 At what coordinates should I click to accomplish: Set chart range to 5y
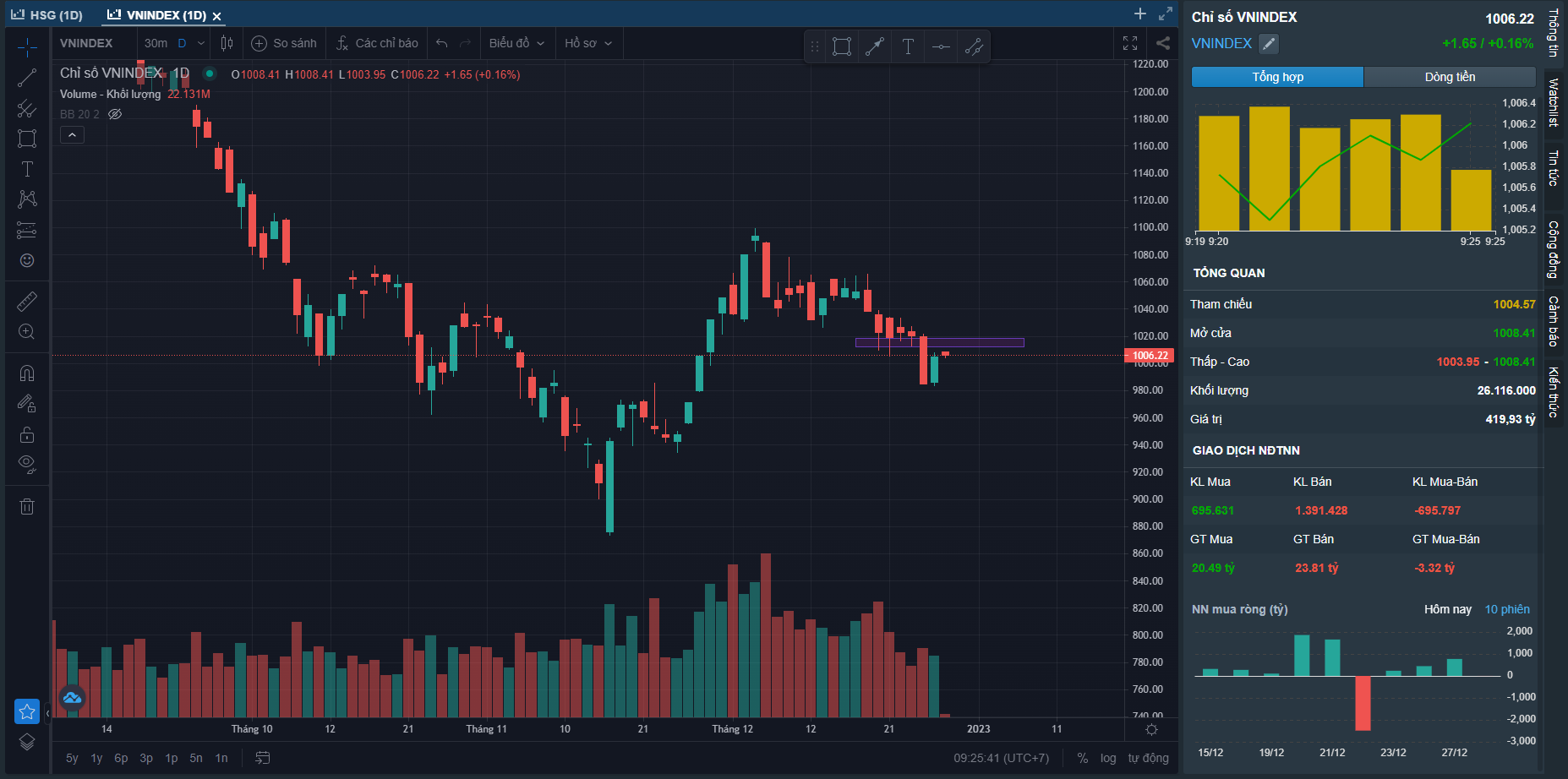[x=72, y=758]
